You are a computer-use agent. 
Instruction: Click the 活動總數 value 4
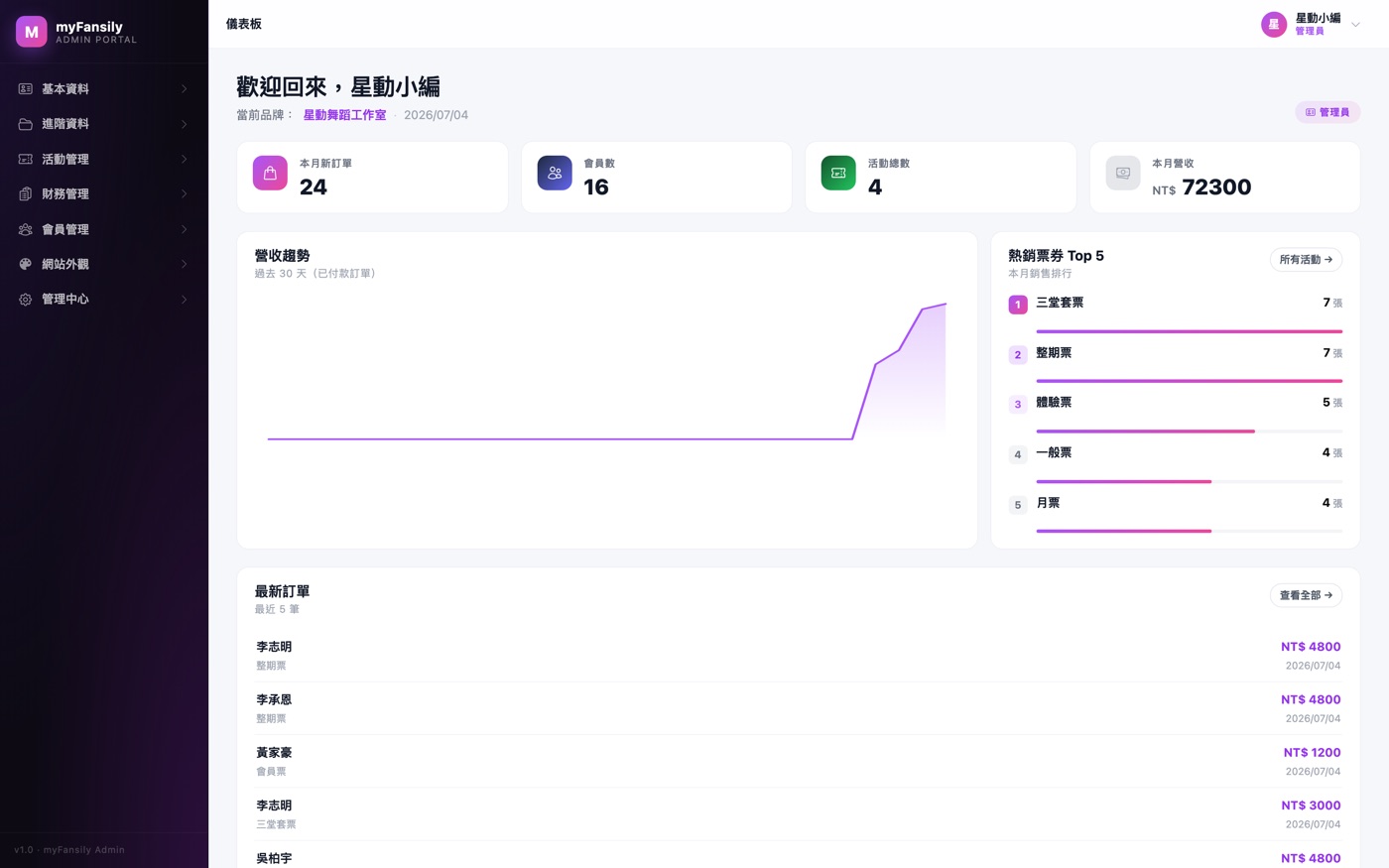point(875,187)
